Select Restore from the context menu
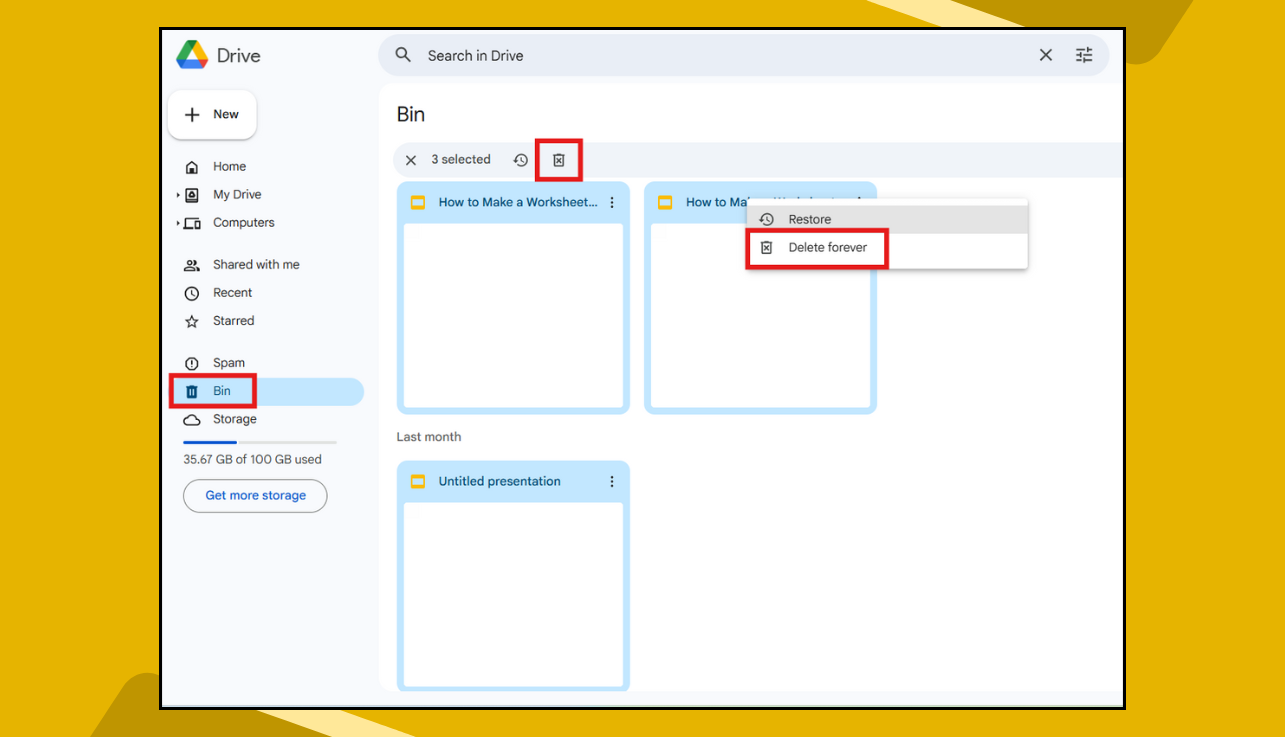The width and height of the screenshot is (1285, 737). point(810,218)
